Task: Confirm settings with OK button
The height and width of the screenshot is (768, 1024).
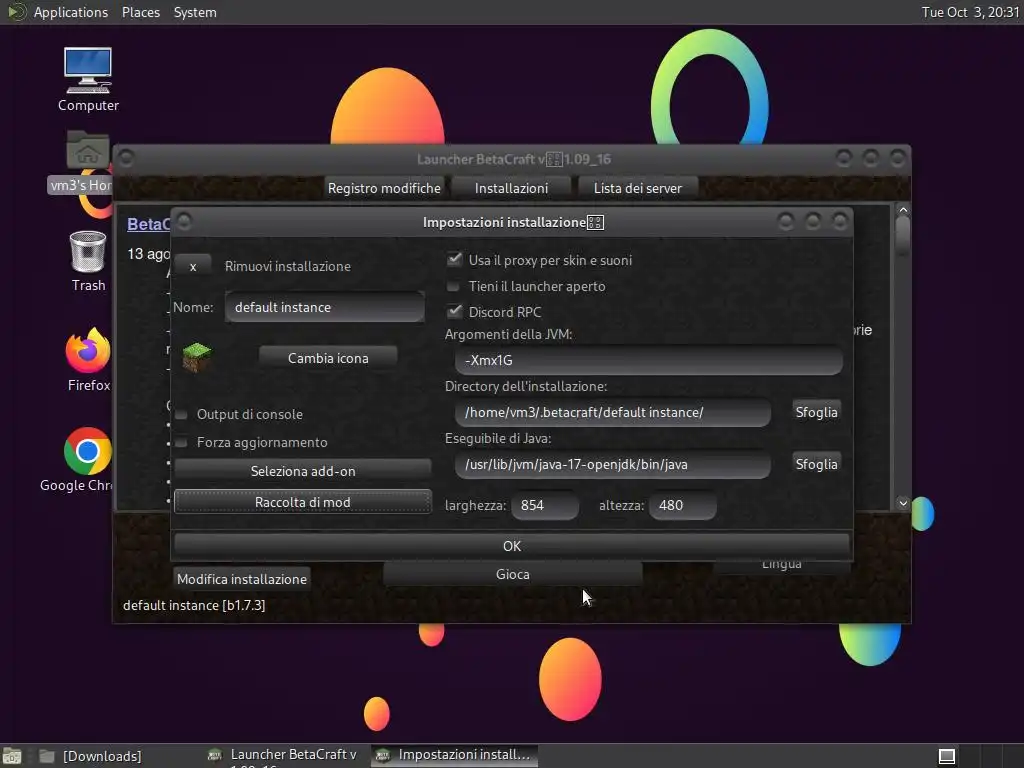Action: [x=512, y=545]
